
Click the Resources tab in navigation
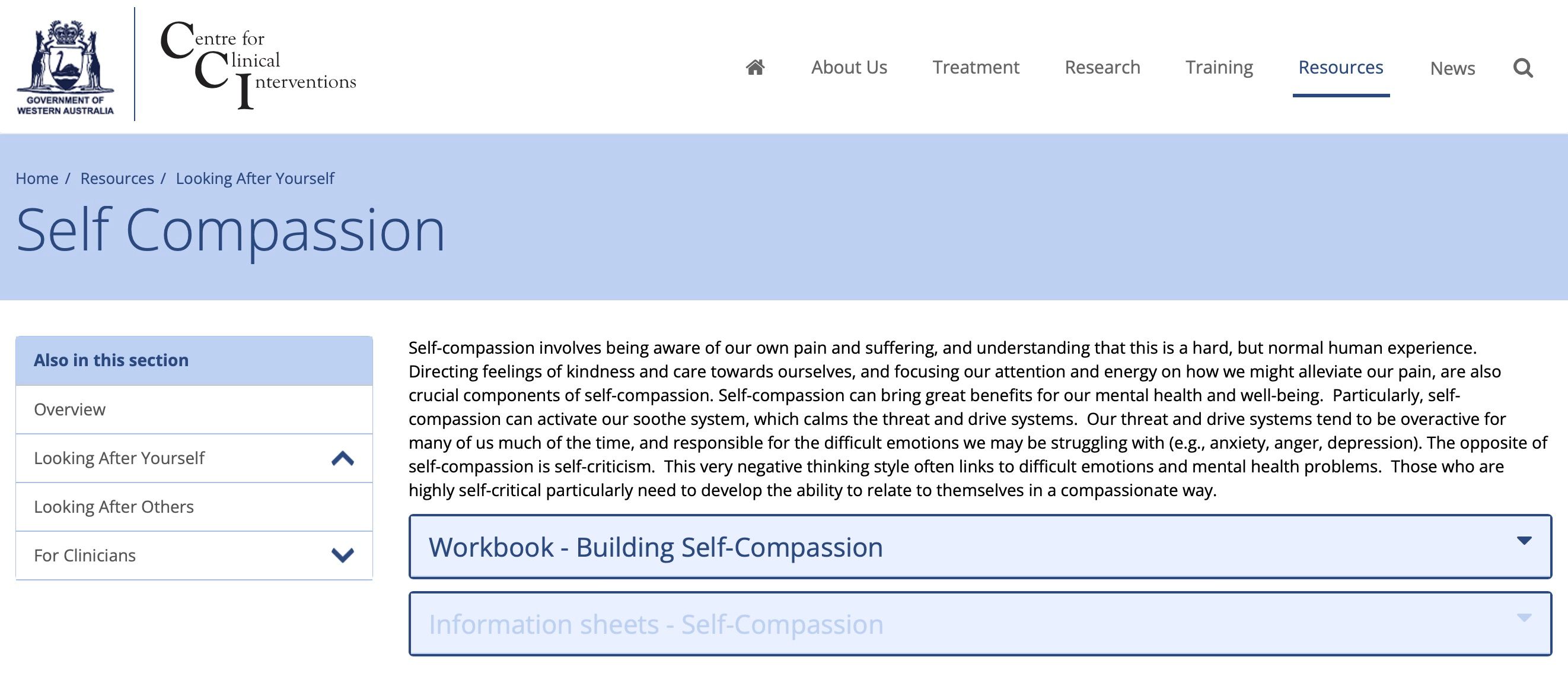tap(1340, 67)
